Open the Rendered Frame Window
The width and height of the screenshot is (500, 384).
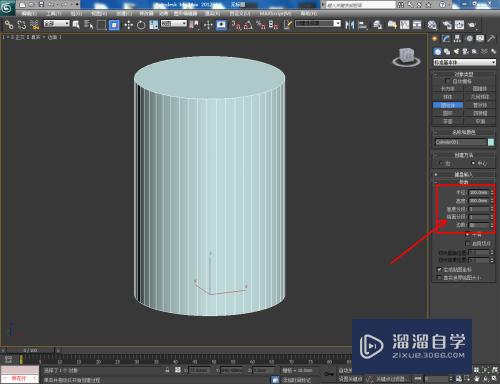(459, 25)
